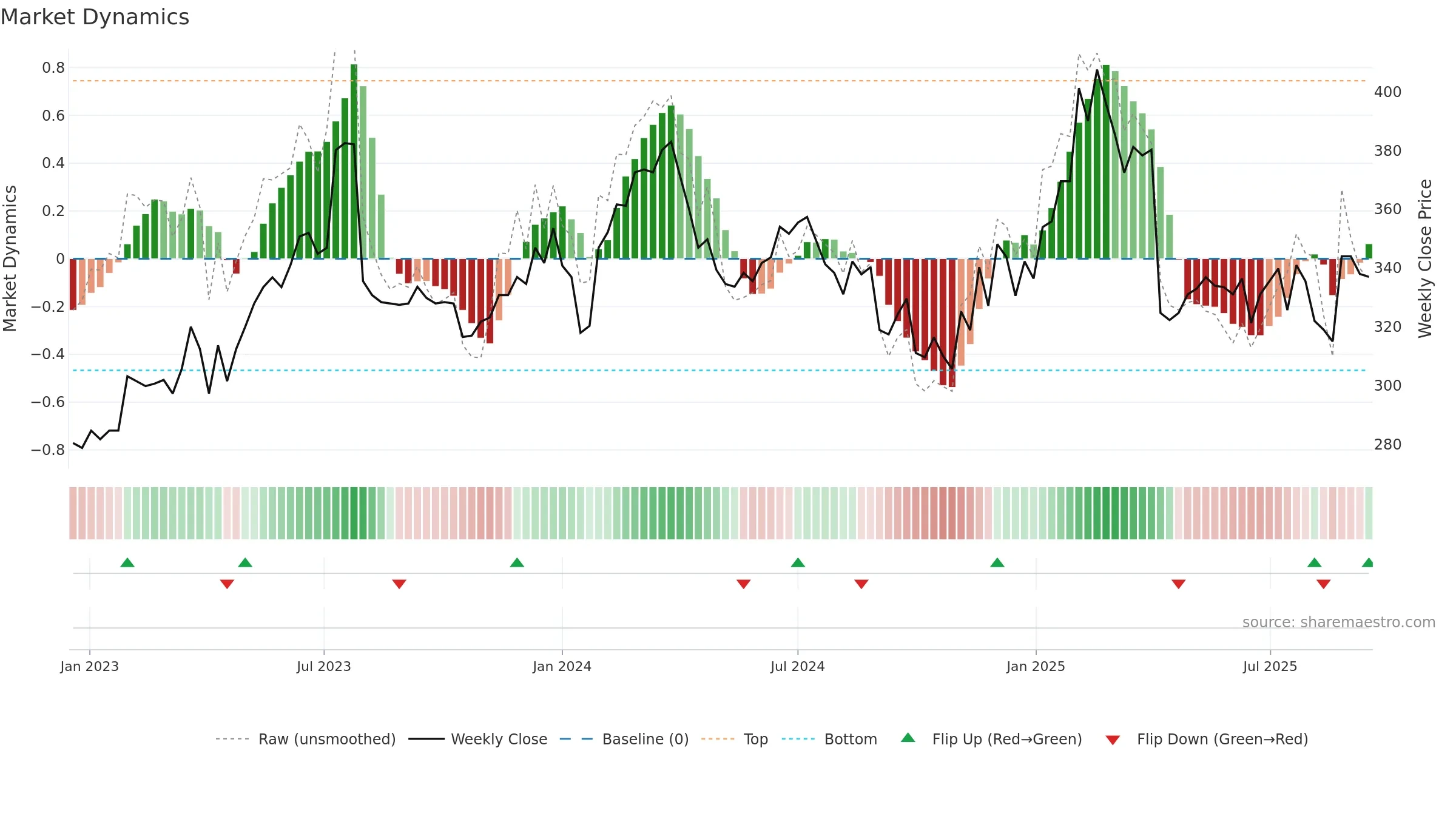Image resolution: width=1456 pixels, height=819 pixels.
Task: Click the 360 price tick on right axis
Action: click(x=1388, y=209)
